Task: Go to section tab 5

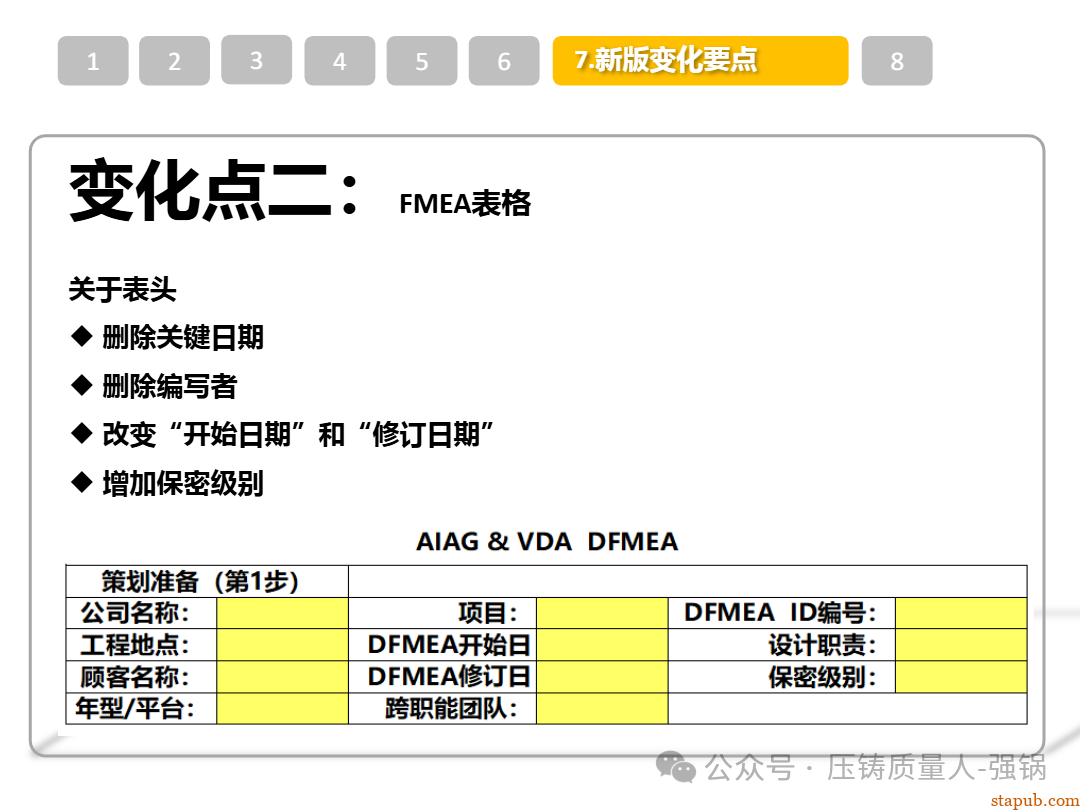Action: tap(422, 61)
